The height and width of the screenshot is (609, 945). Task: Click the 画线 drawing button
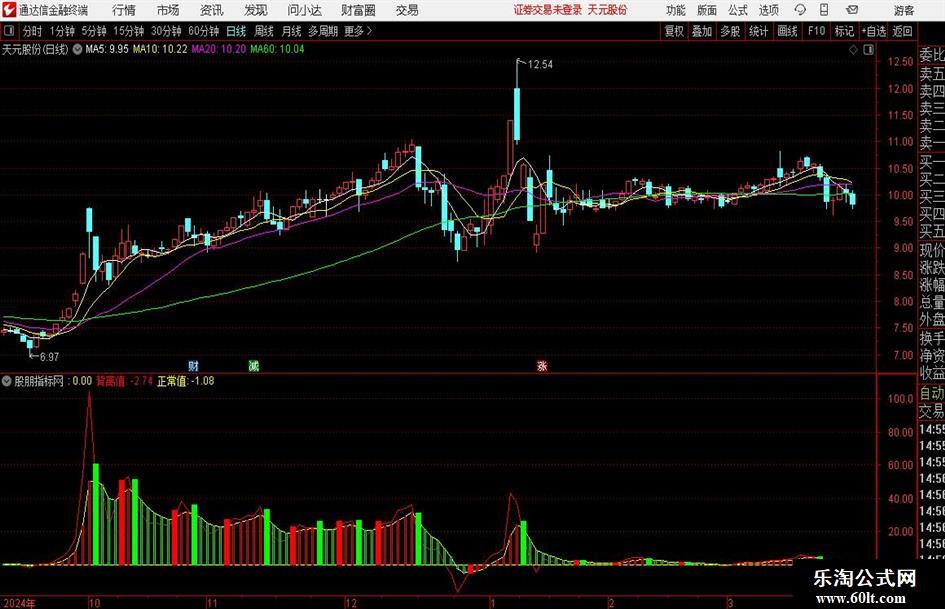point(787,31)
